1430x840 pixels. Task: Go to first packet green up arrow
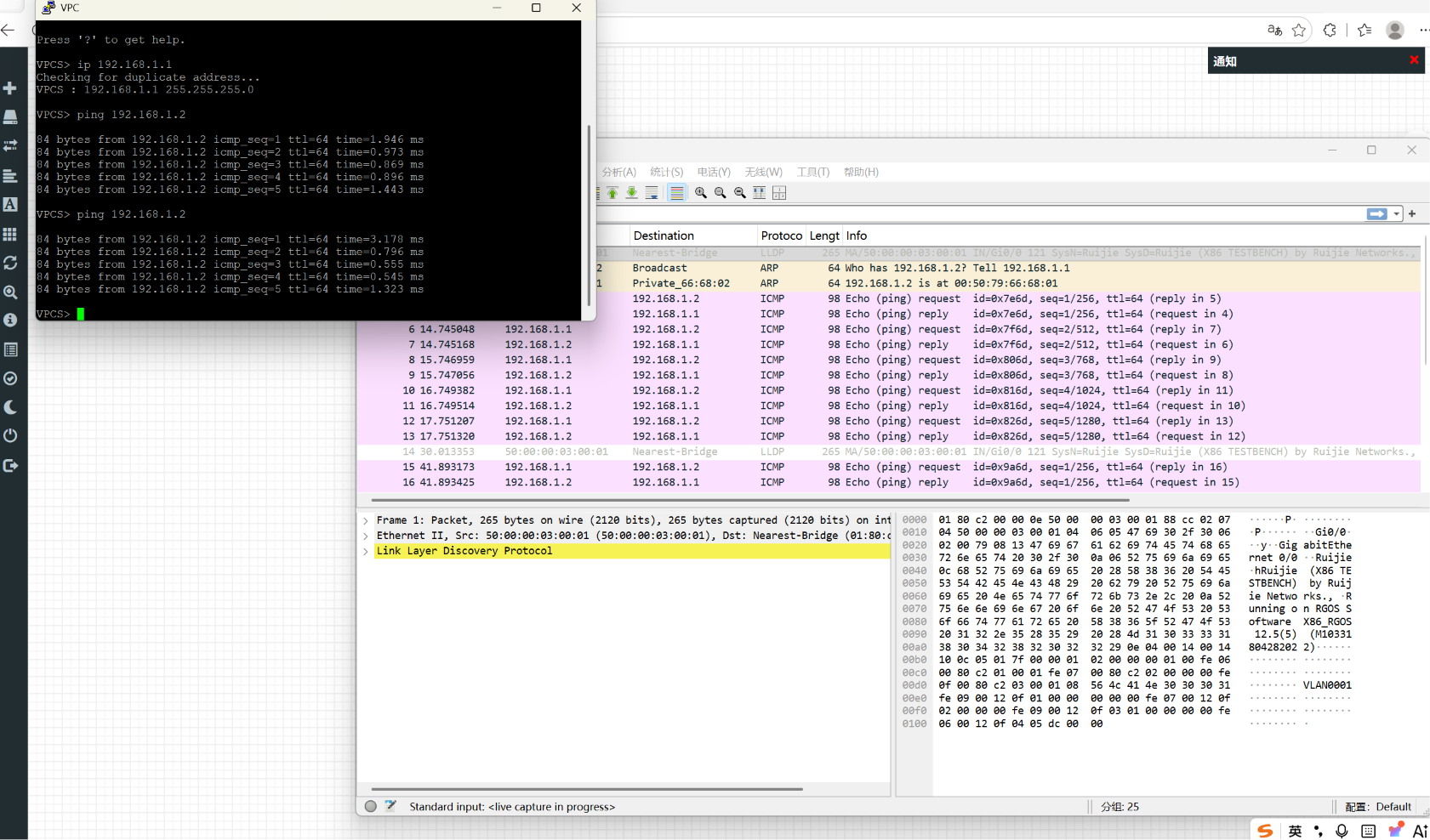pyautogui.click(x=612, y=193)
